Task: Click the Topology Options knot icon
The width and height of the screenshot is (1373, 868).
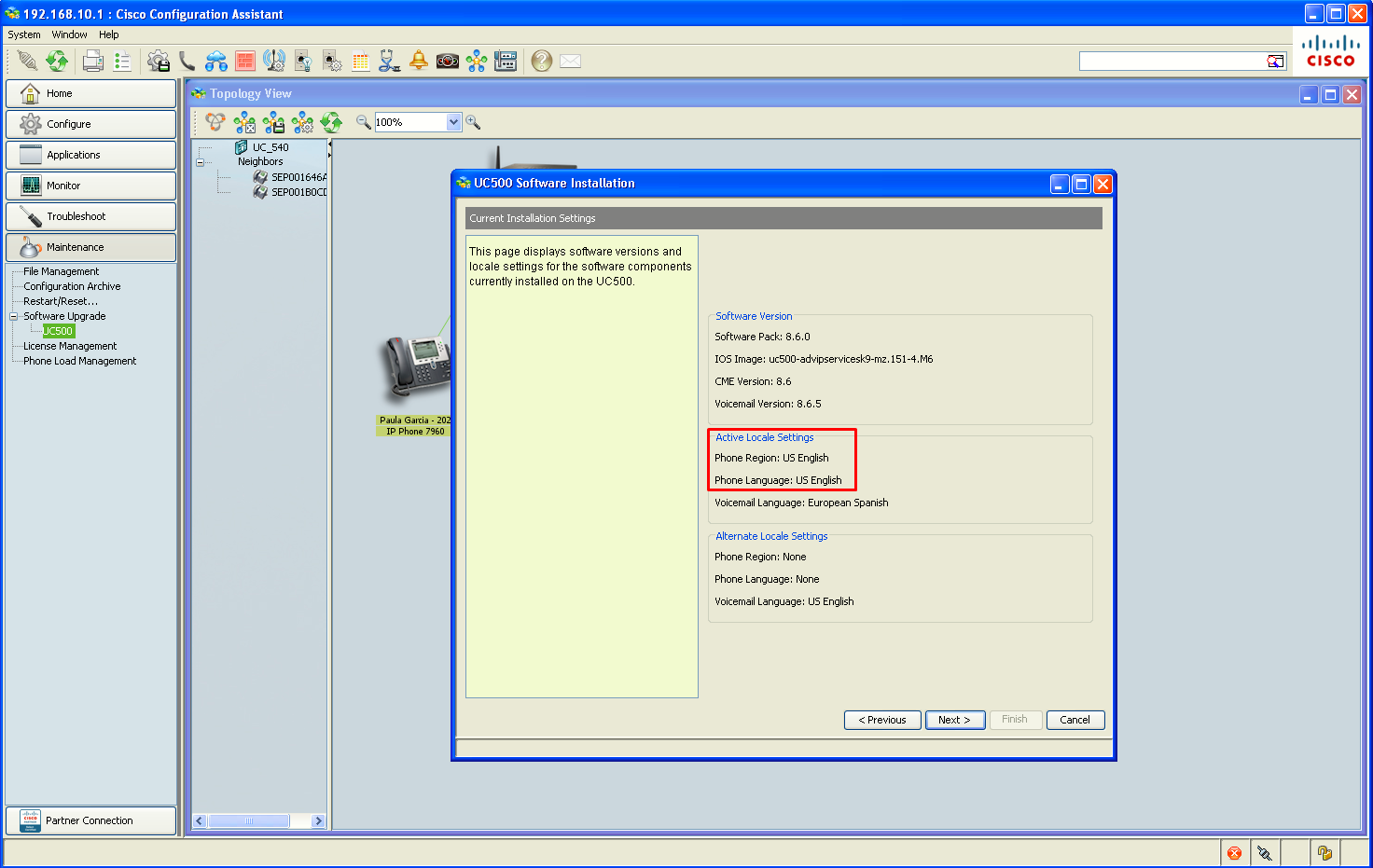Action: click(215, 122)
